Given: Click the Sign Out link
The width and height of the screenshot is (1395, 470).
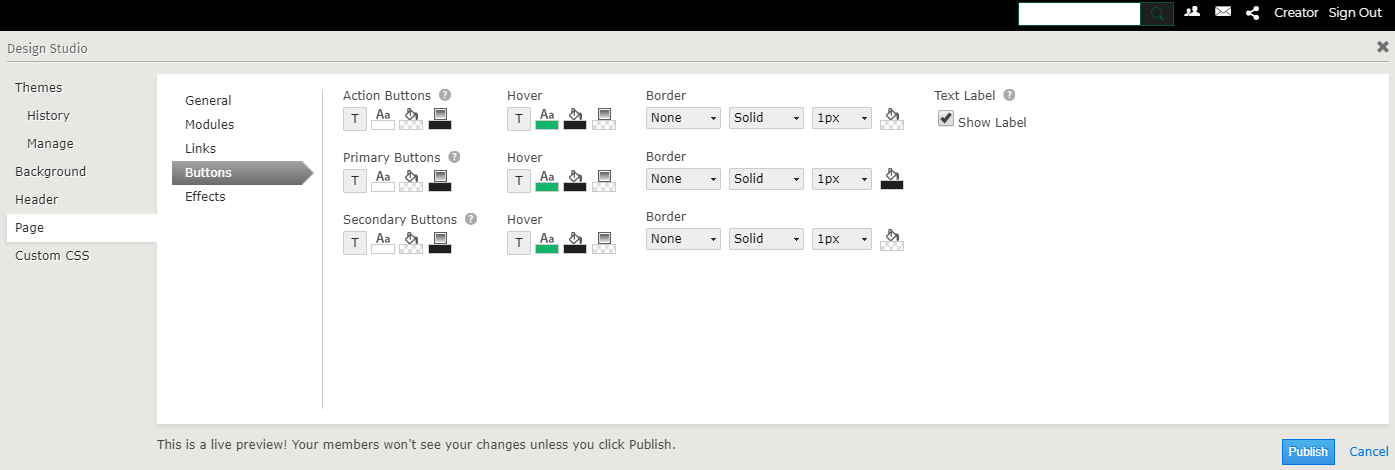Looking at the screenshot, I should (x=1355, y=13).
